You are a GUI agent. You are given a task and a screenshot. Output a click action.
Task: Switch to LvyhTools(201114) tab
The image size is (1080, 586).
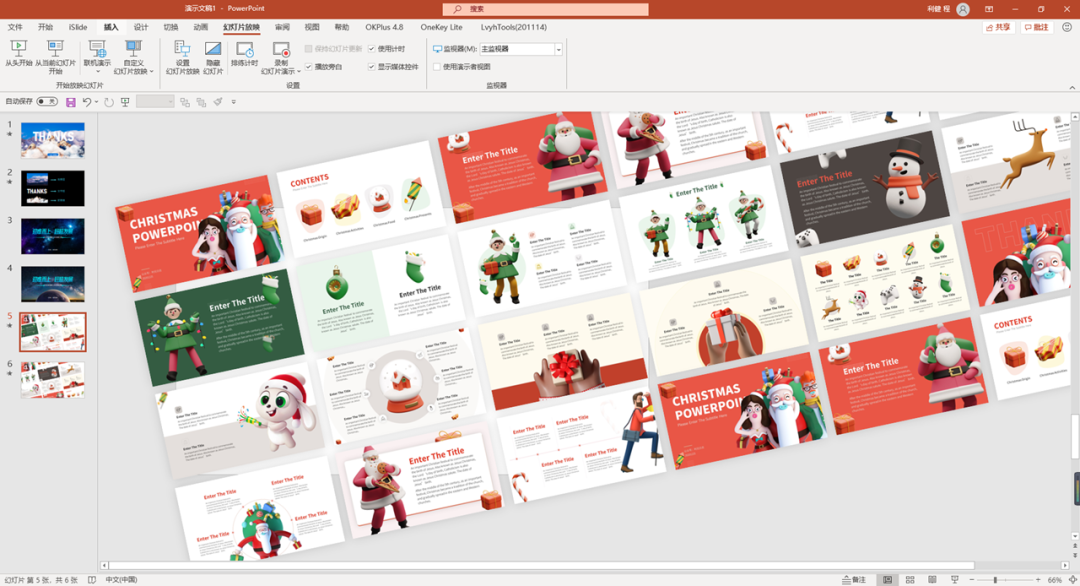(x=514, y=27)
